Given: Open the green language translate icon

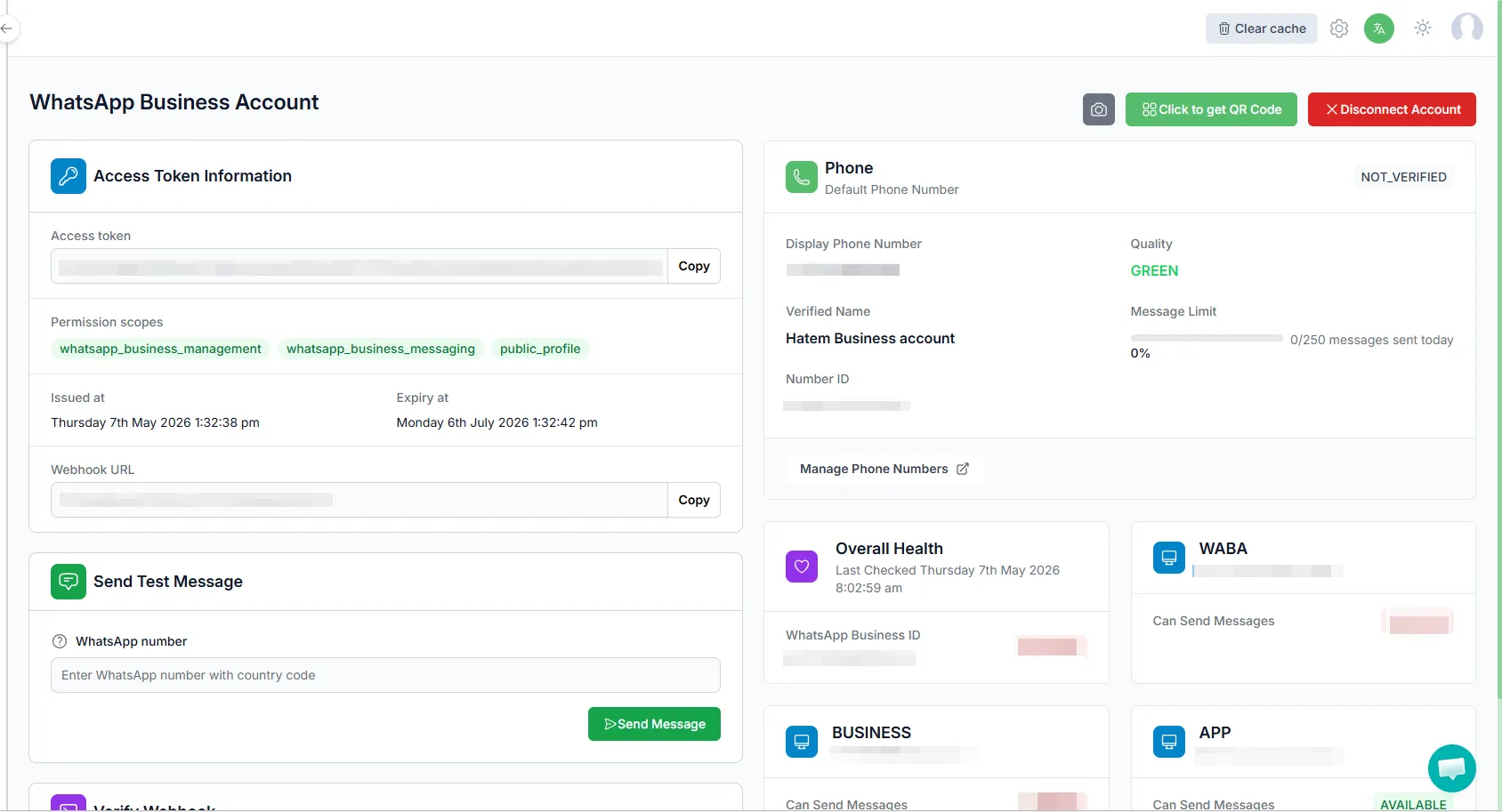Looking at the screenshot, I should coord(1379,28).
